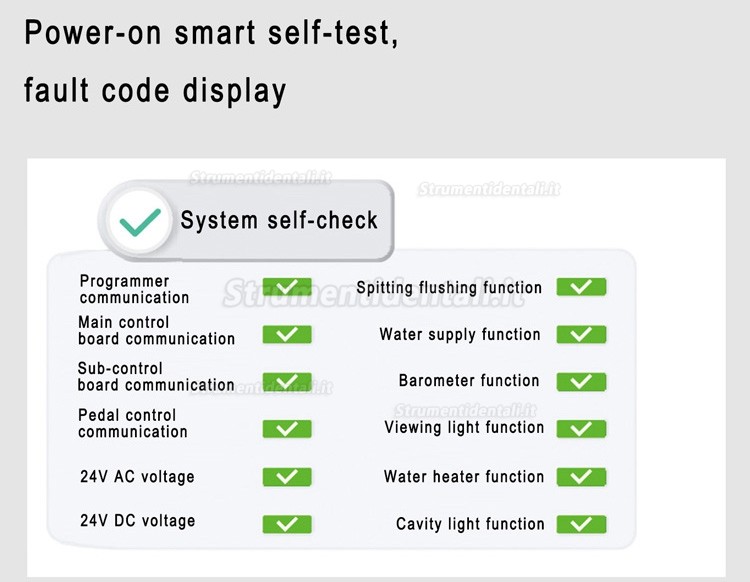Click the Strumentidentali.it watermark near the top right
750x582 pixels.
click(489, 189)
